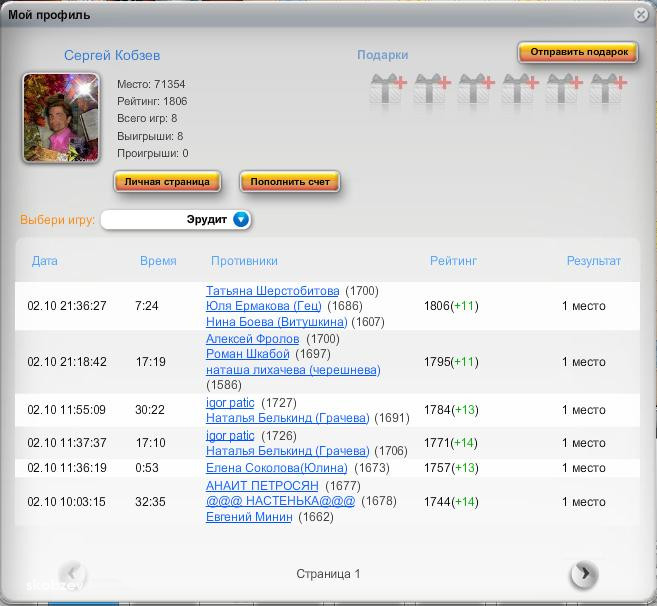Click Елена Соколова(Юлина) link

coord(276,468)
